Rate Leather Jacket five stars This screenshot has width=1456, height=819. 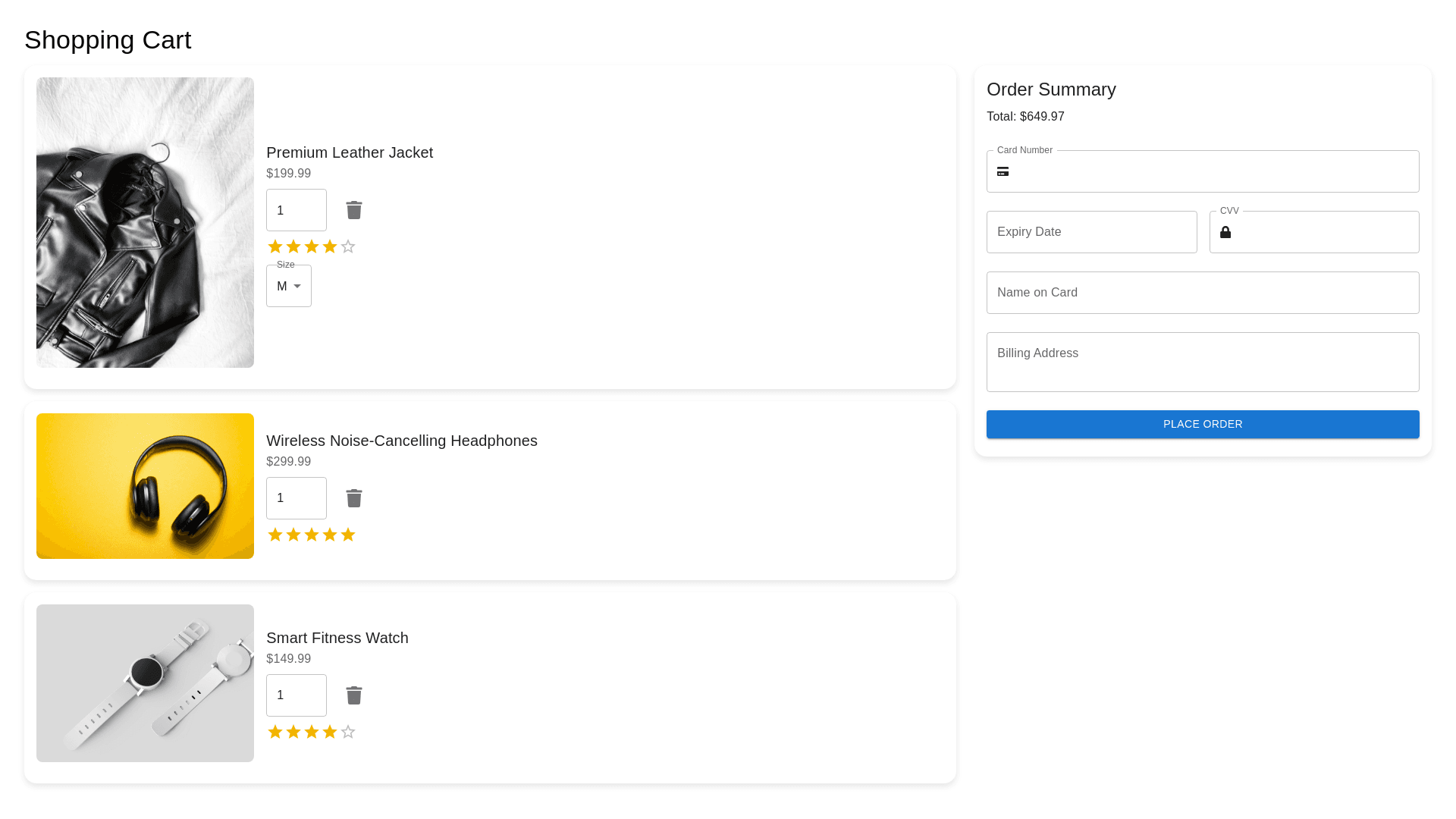coord(348,246)
